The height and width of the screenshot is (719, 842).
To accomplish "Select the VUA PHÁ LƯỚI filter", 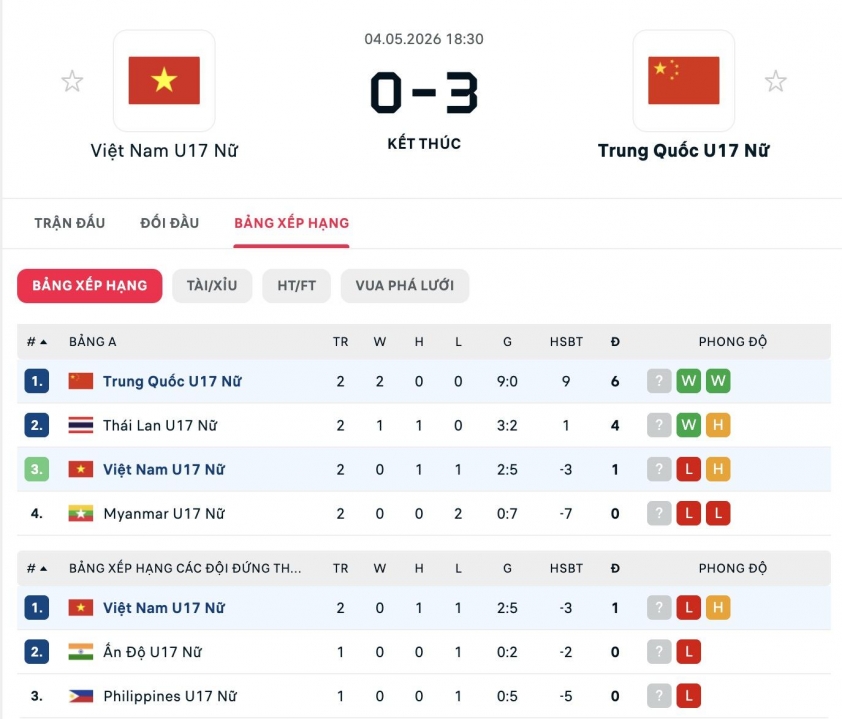I will tap(405, 286).
